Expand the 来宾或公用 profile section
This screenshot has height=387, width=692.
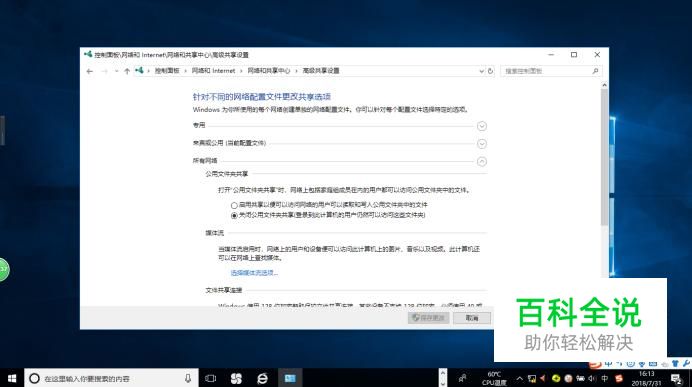pos(482,143)
